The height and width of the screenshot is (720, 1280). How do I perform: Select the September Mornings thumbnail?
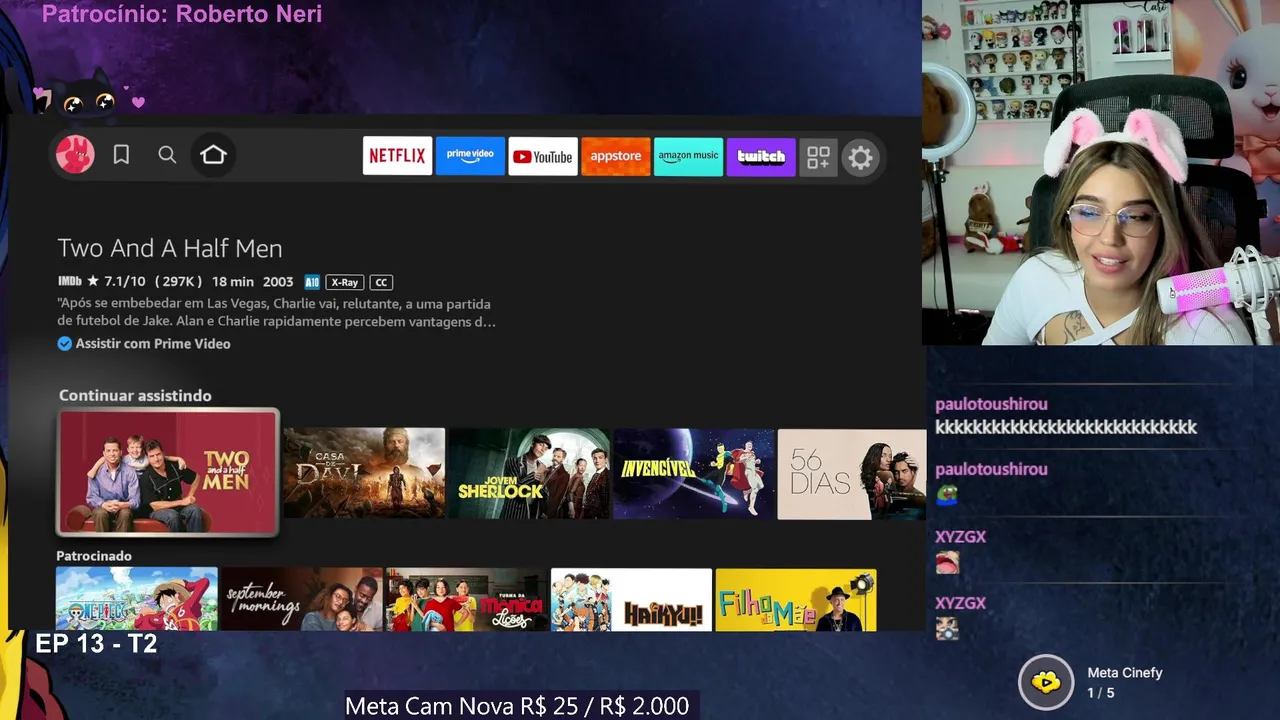tap(302, 599)
